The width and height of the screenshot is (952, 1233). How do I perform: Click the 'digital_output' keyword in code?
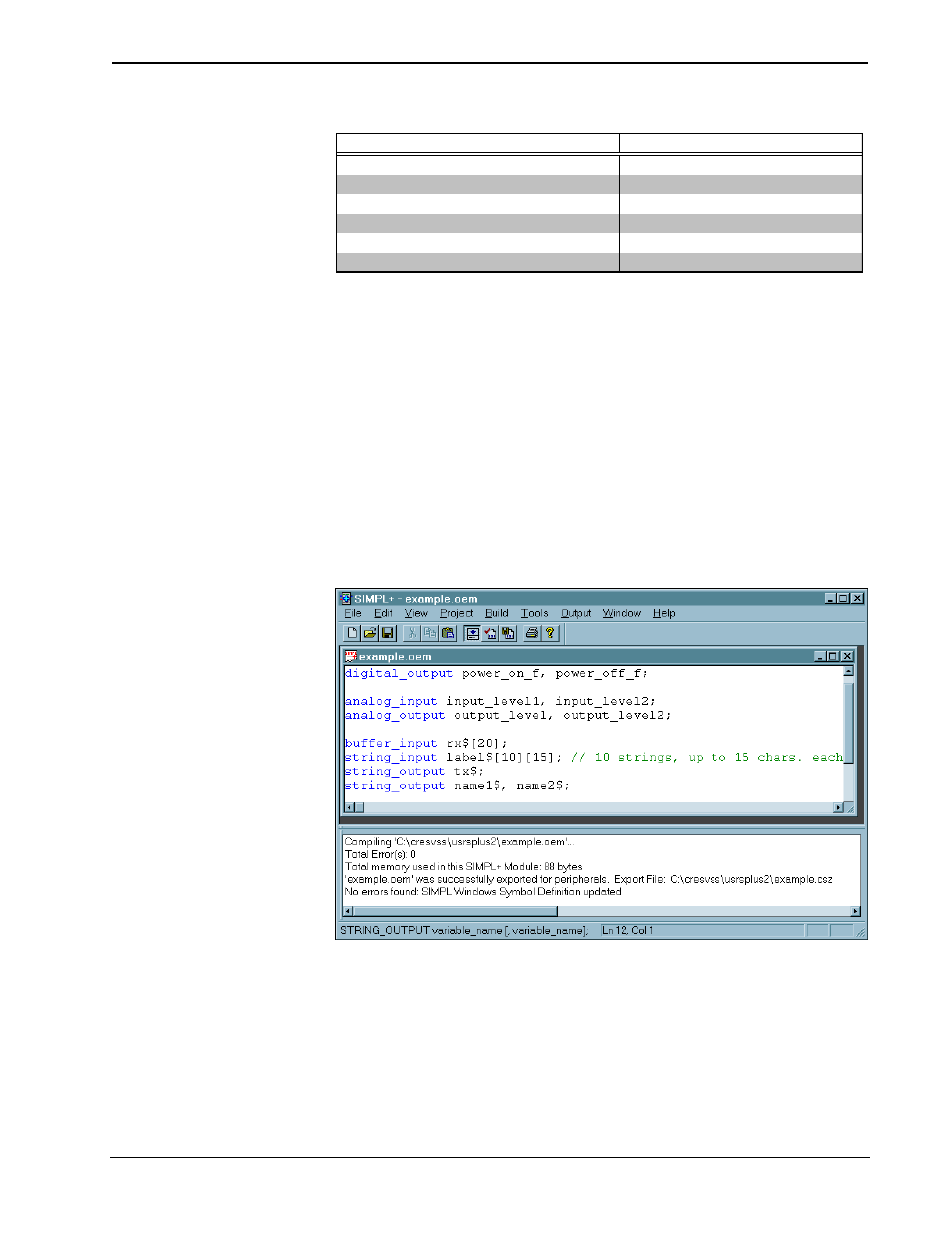[399, 674]
